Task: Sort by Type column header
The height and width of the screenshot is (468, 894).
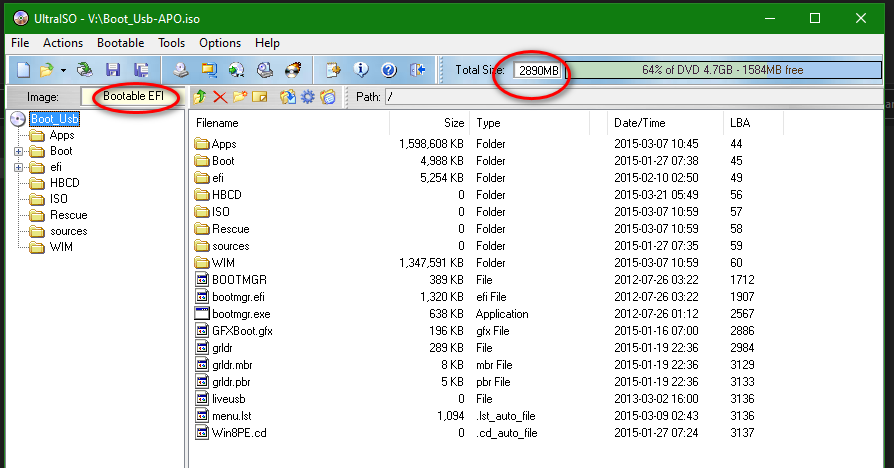Action: 529,123
